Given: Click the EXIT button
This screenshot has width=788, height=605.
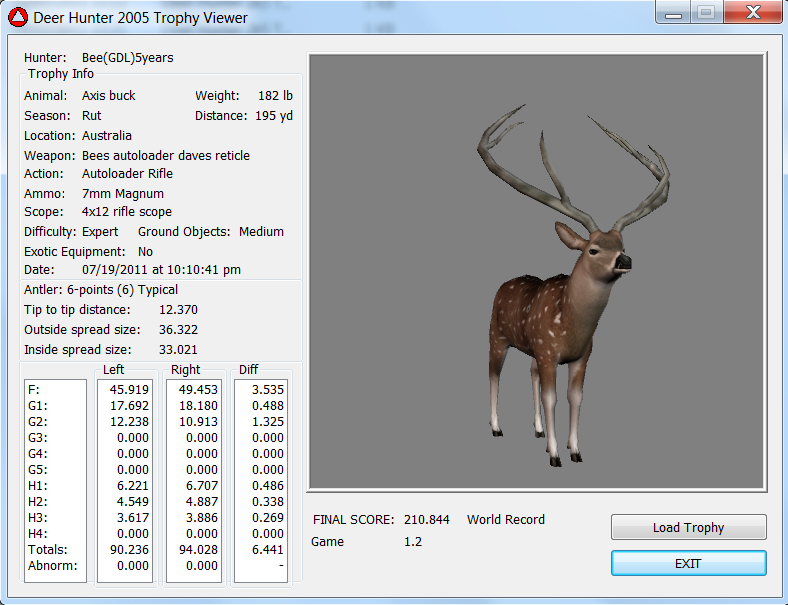Looking at the screenshot, I should coord(688,564).
